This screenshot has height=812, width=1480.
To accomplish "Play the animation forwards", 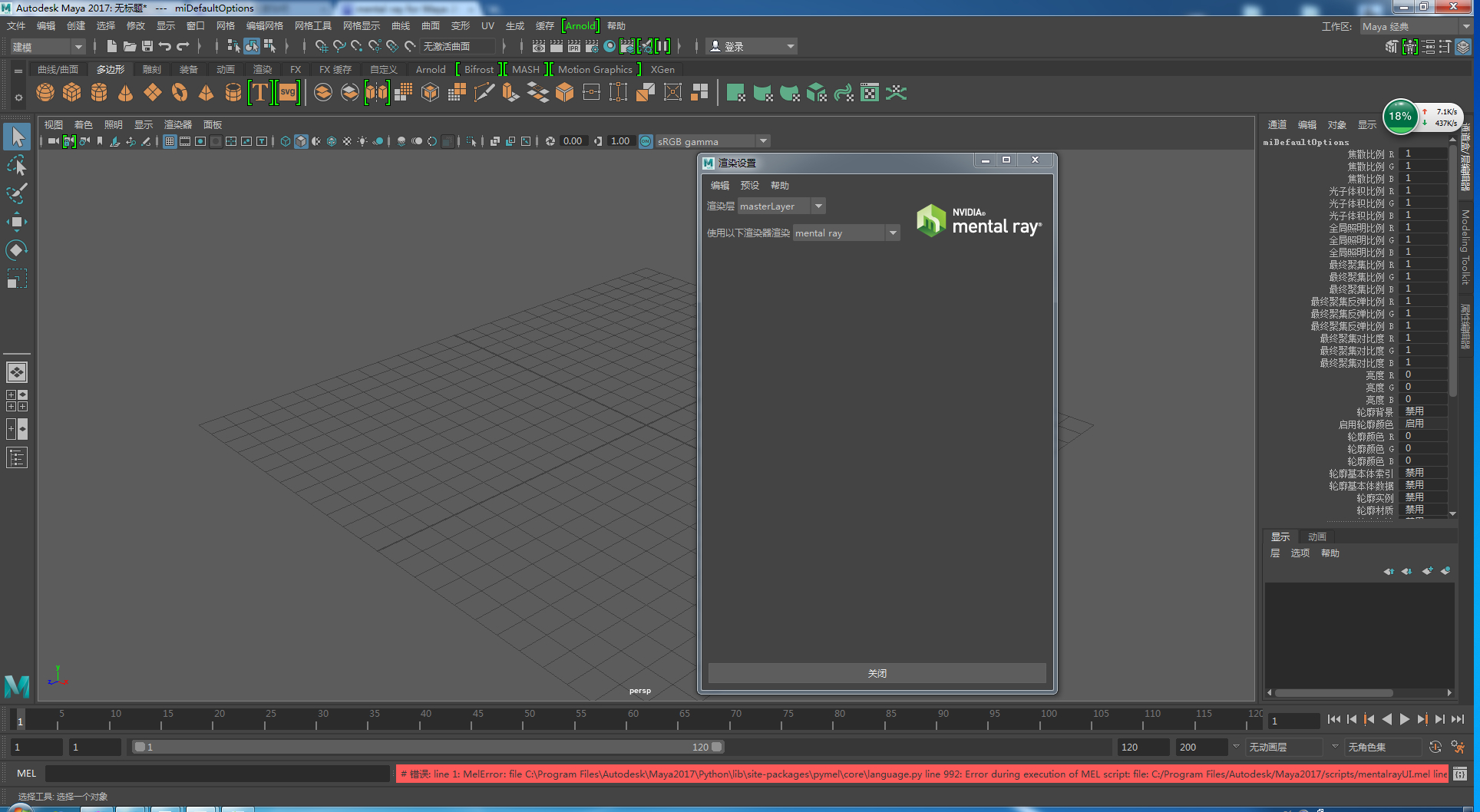I will [x=1405, y=719].
